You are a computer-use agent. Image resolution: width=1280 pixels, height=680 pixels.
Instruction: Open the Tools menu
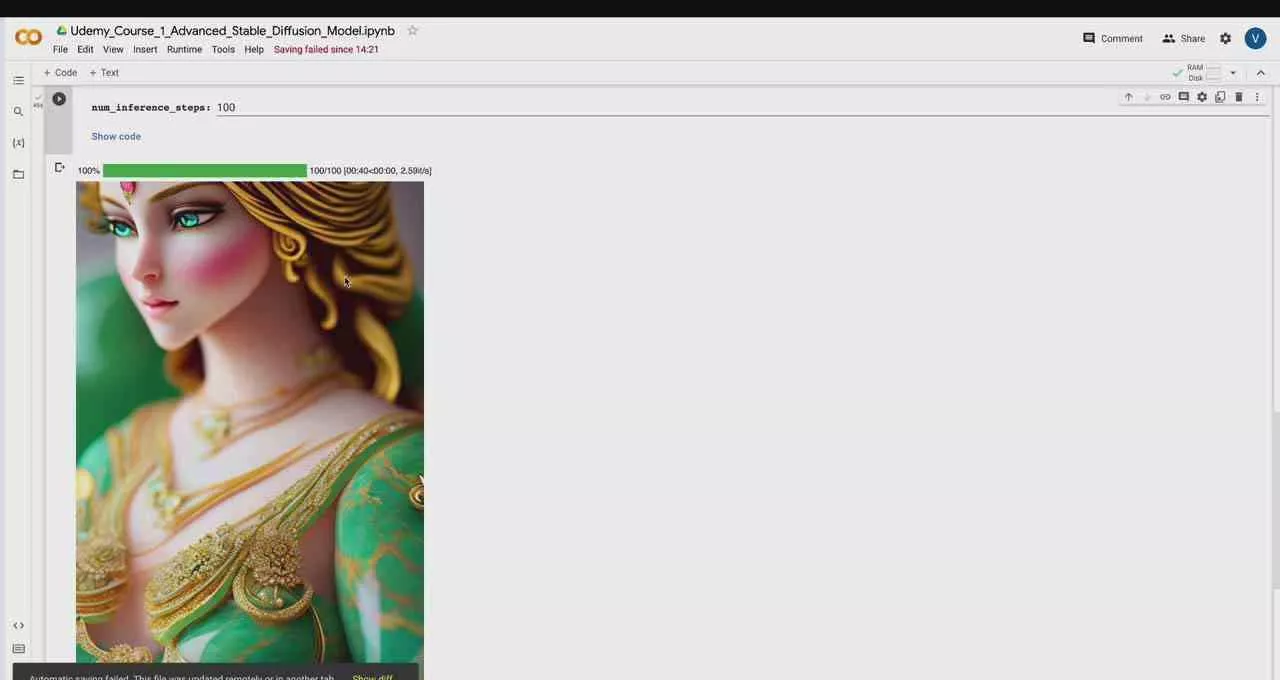(223, 49)
